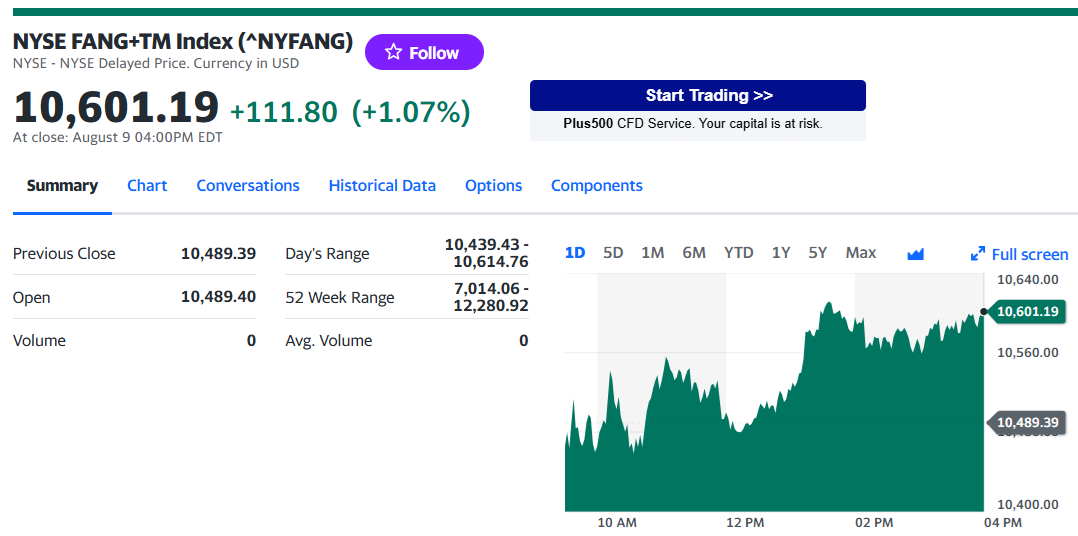Show the Max chart range

[x=861, y=253]
